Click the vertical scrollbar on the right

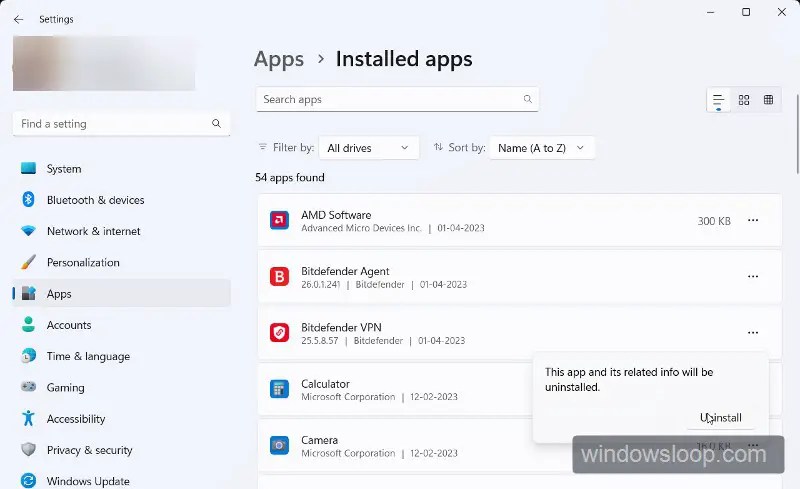click(797, 134)
